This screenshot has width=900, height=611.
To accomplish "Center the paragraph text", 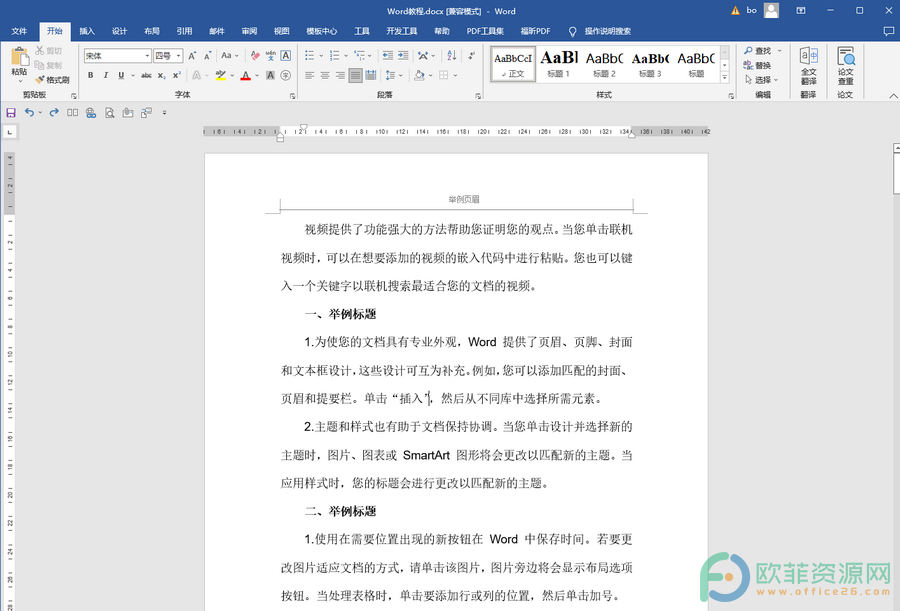I will pyautogui.click(x=325, y=75).
